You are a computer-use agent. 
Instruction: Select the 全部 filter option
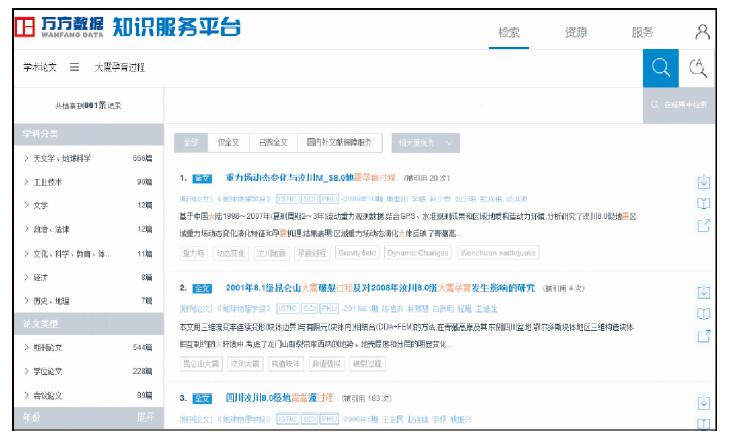(x=191, y=142)
